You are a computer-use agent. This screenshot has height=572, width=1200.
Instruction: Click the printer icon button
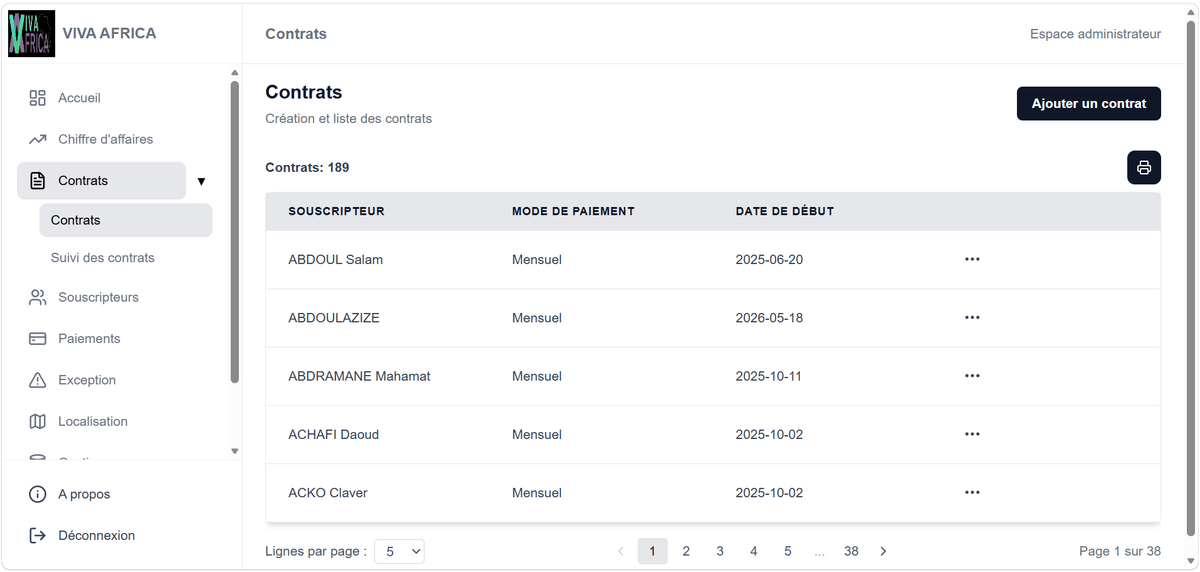point(1144,168)
